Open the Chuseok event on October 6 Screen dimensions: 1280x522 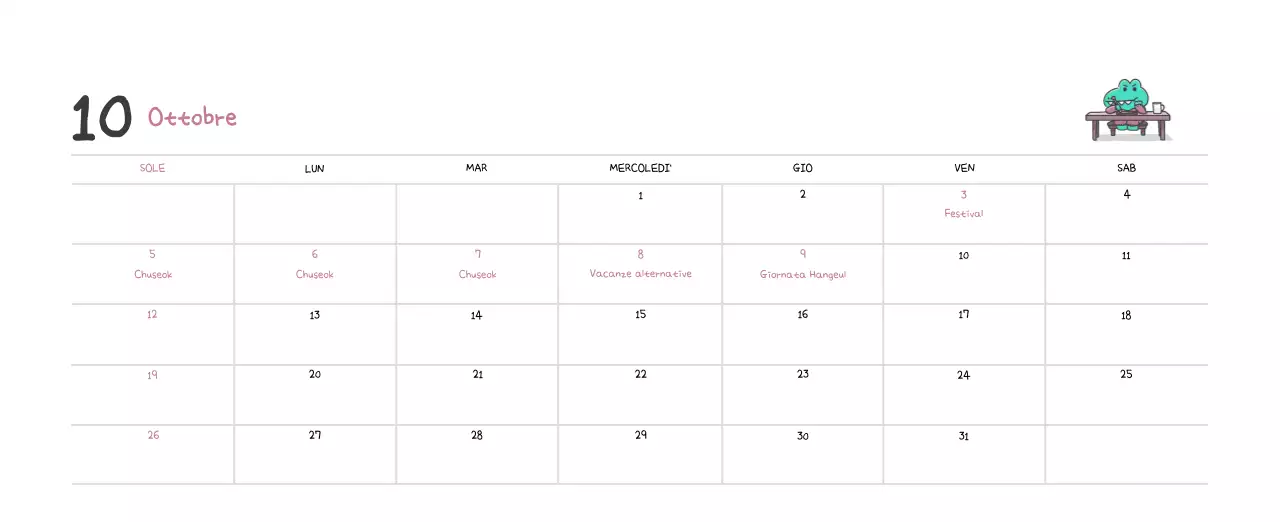click(315, 274)
